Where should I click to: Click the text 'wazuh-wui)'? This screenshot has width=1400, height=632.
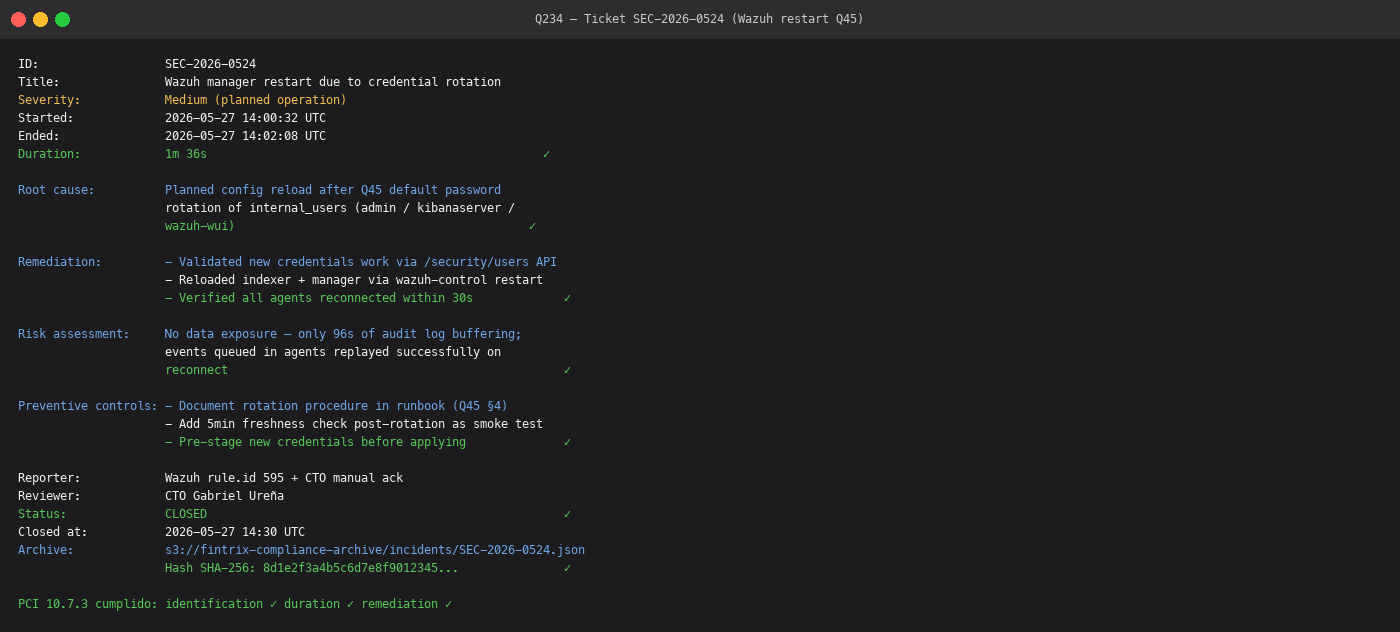click(200, 226)
